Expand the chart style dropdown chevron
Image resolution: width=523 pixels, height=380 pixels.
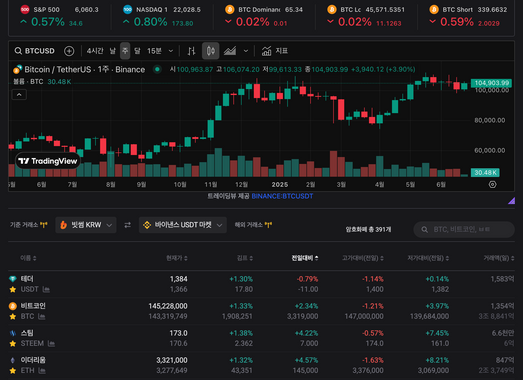[x=246, y=51]
